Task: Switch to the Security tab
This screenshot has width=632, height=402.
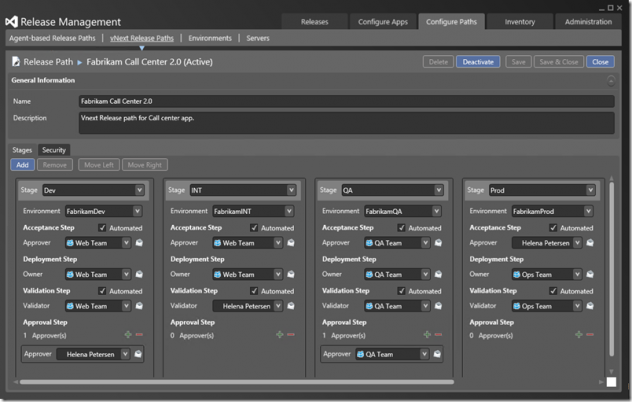Action: pos(54,150)
